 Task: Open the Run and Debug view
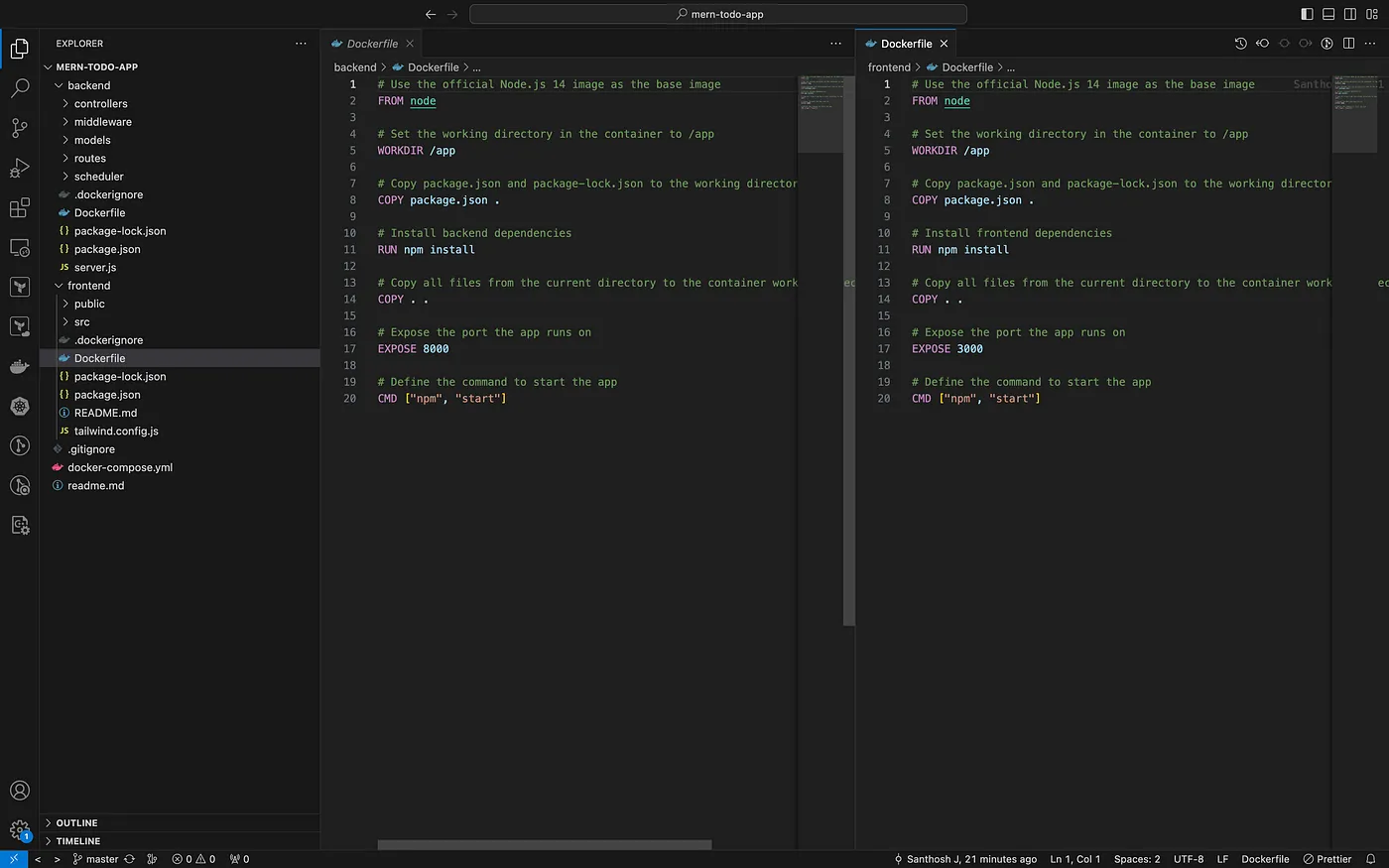coord(19,168)
